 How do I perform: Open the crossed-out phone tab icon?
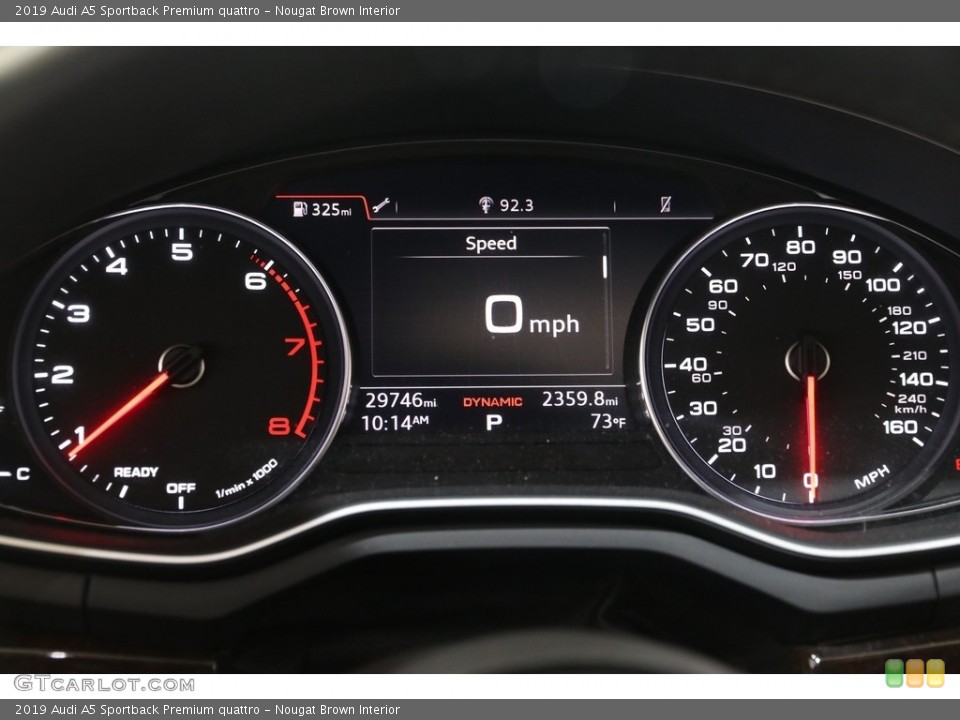666,204
